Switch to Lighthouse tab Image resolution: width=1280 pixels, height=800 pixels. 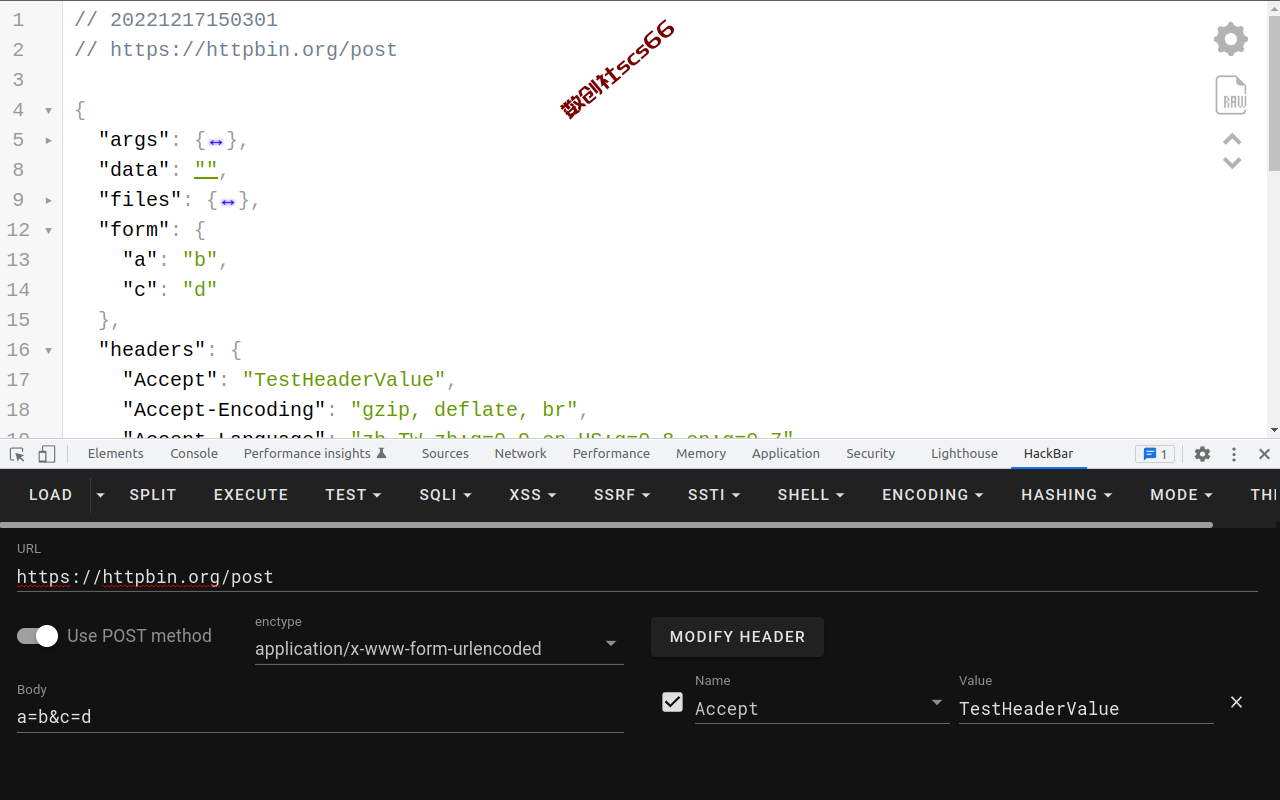(x=964, y=454)
